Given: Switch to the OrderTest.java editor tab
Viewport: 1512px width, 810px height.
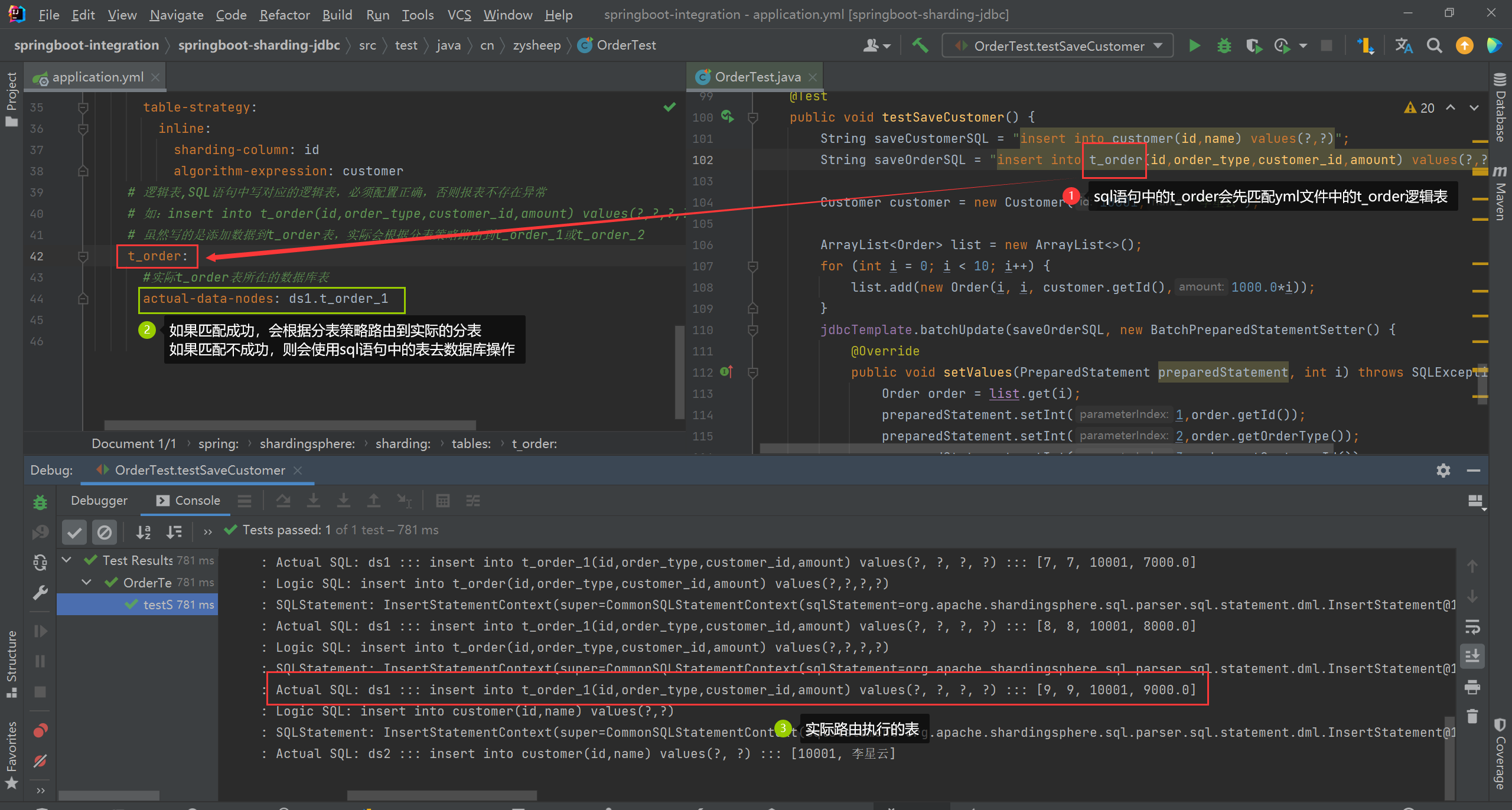Looking at the screenshot, I should 757,77.
